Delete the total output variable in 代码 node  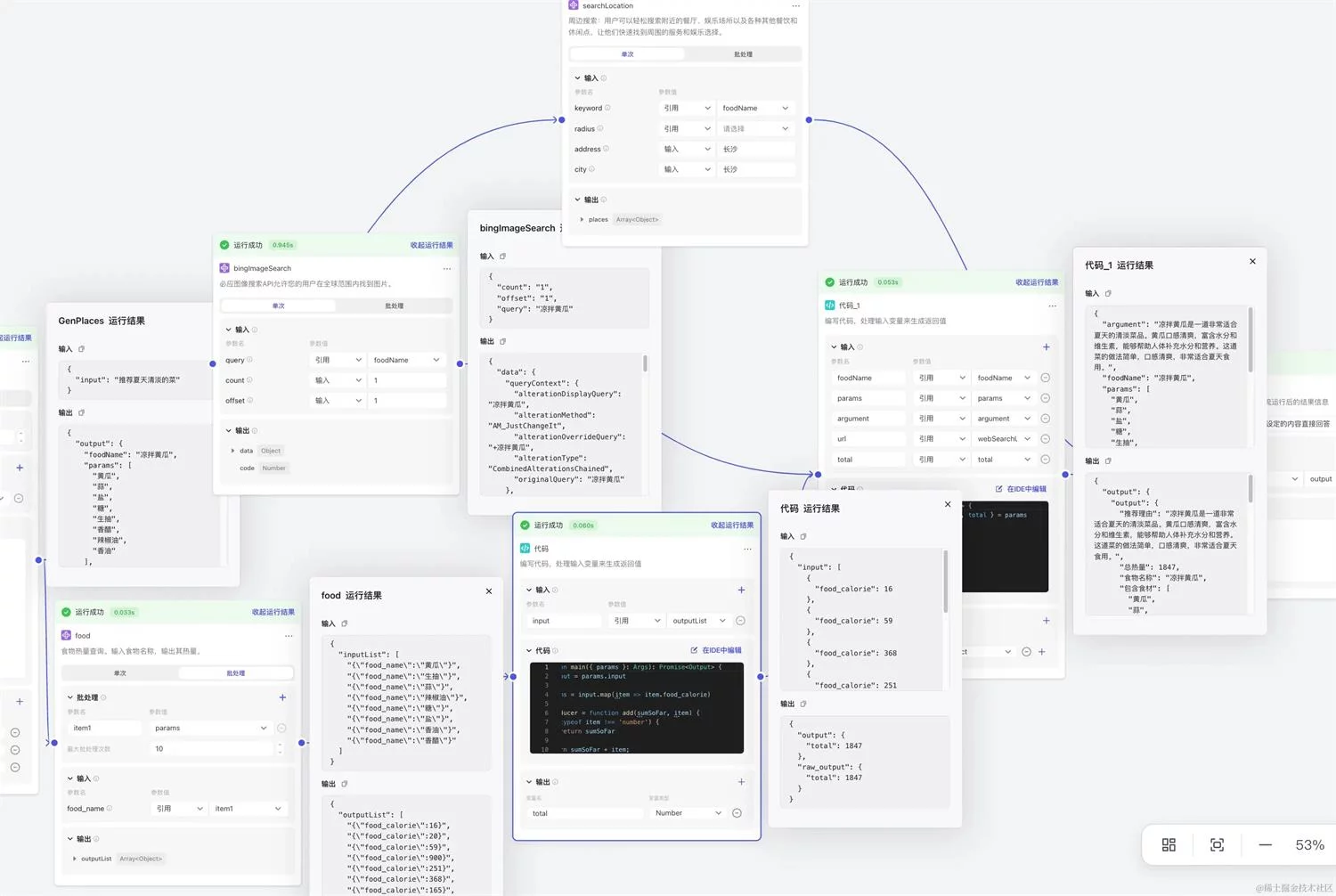(737, 813)
